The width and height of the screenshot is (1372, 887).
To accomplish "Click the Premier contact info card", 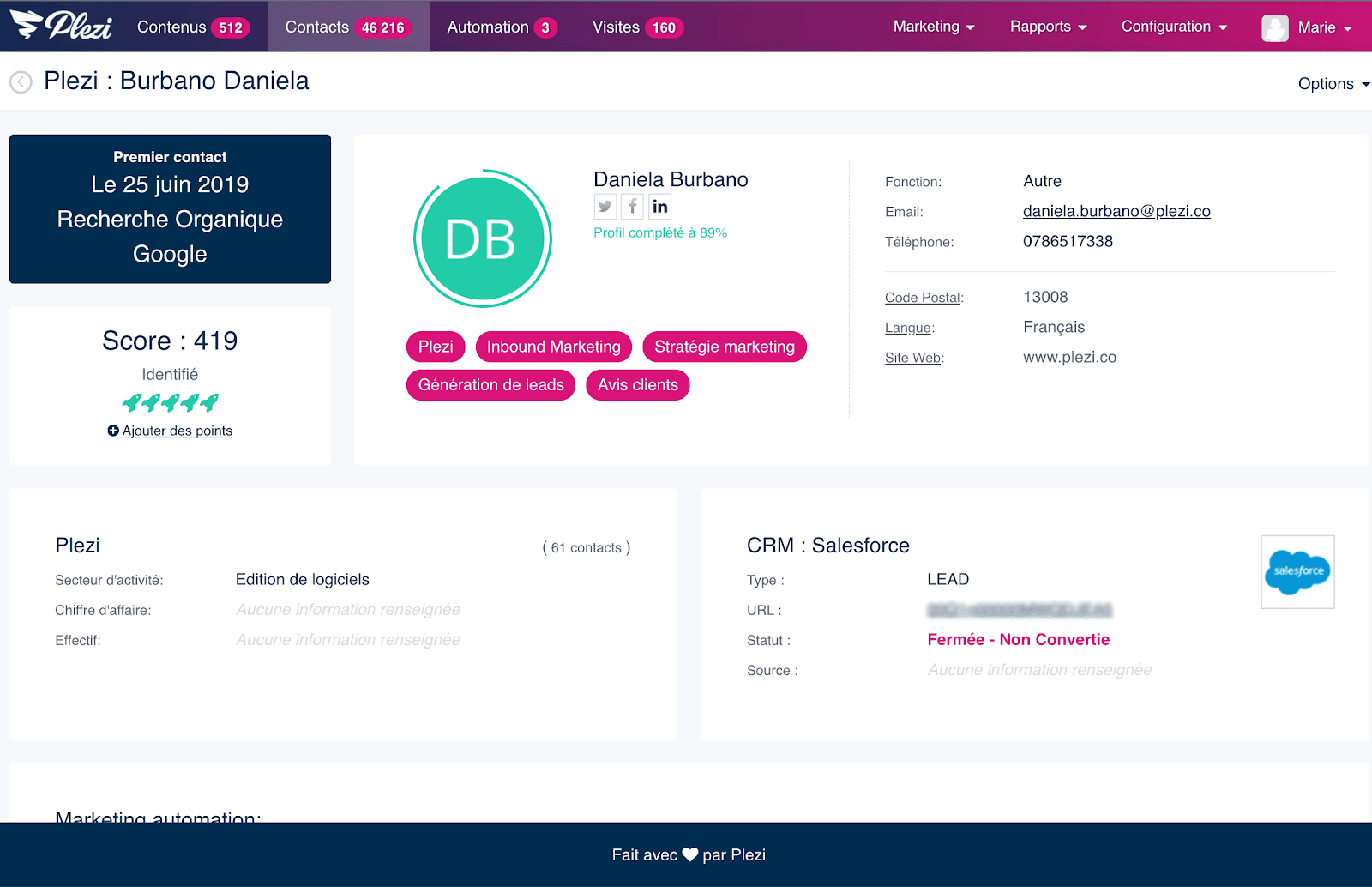I will pos(170,208).
